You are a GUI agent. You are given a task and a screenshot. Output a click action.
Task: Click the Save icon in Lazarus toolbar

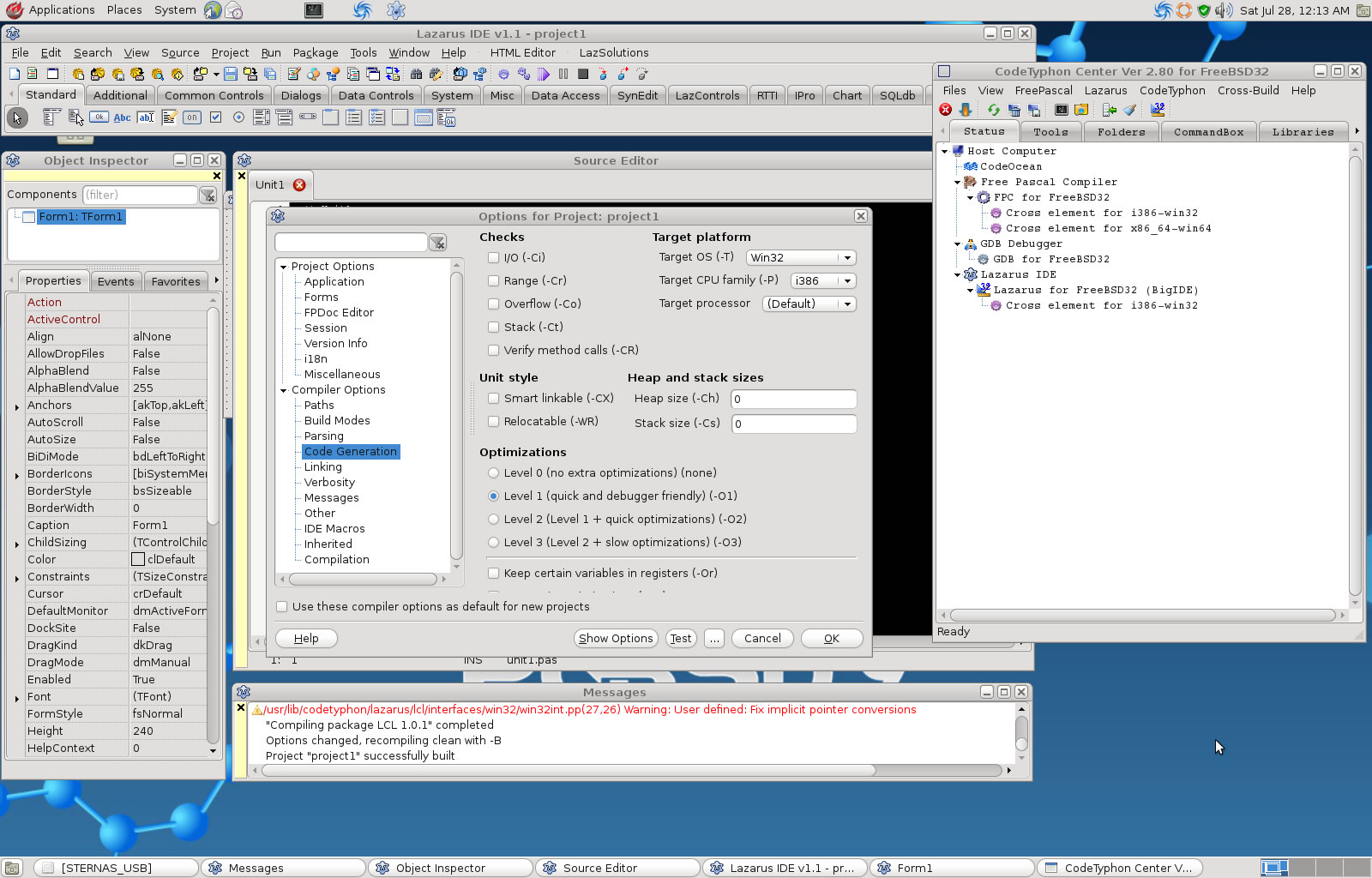(x=231, y=74)
